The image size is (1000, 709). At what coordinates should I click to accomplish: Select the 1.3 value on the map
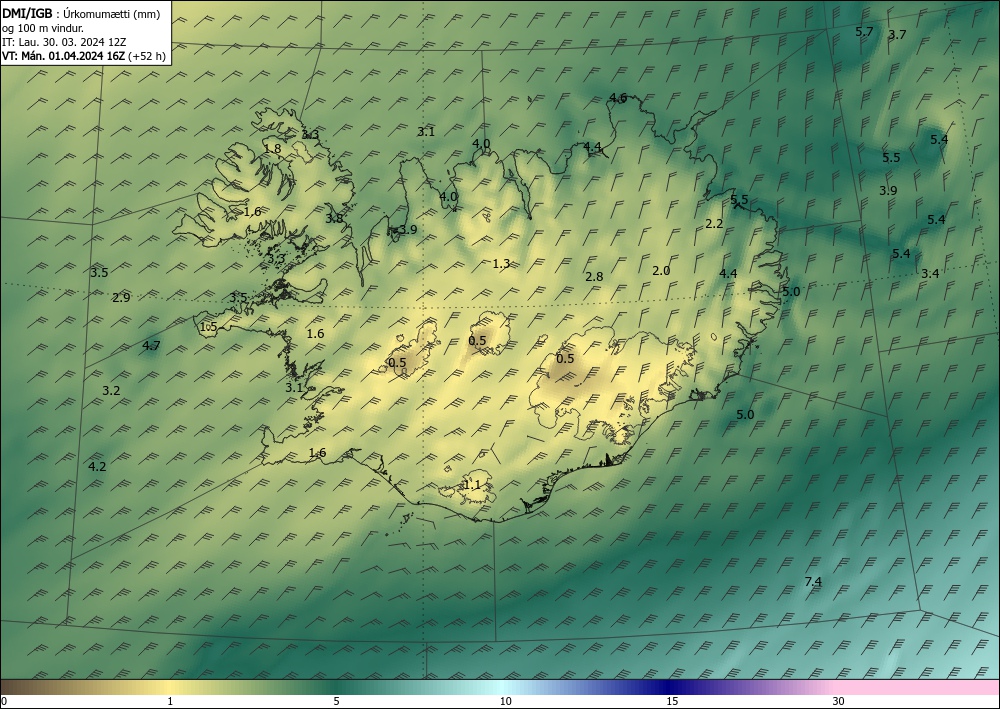pyautogui.click(x=501, y=263)
